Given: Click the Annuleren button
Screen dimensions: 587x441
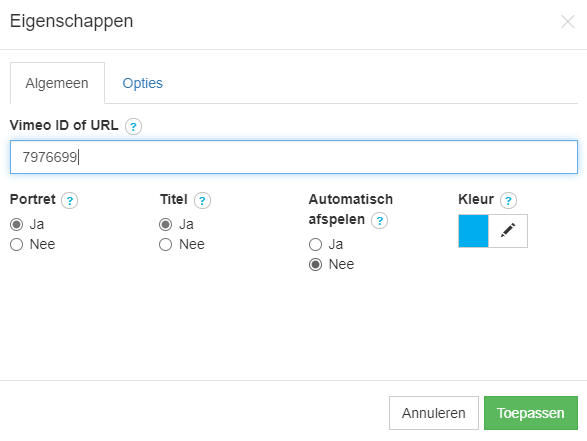Looking at the screenshot, I should coord(434,413).
